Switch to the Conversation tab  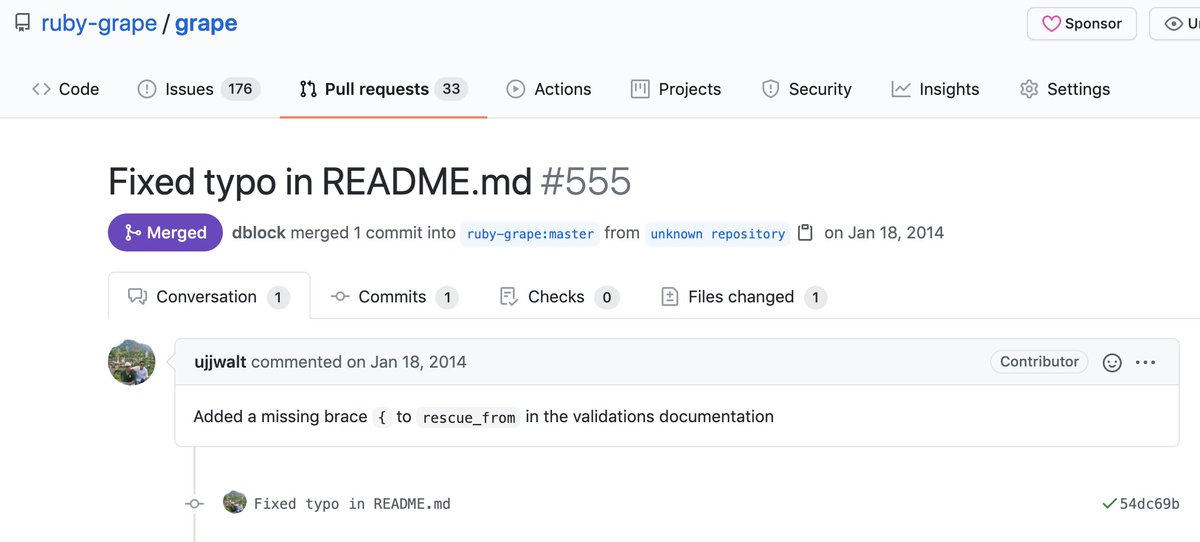209,297
